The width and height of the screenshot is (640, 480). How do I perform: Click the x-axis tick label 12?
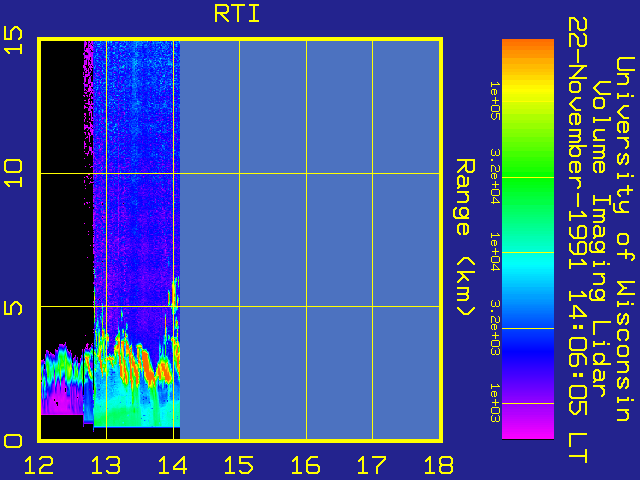click(x=39, y=465)
